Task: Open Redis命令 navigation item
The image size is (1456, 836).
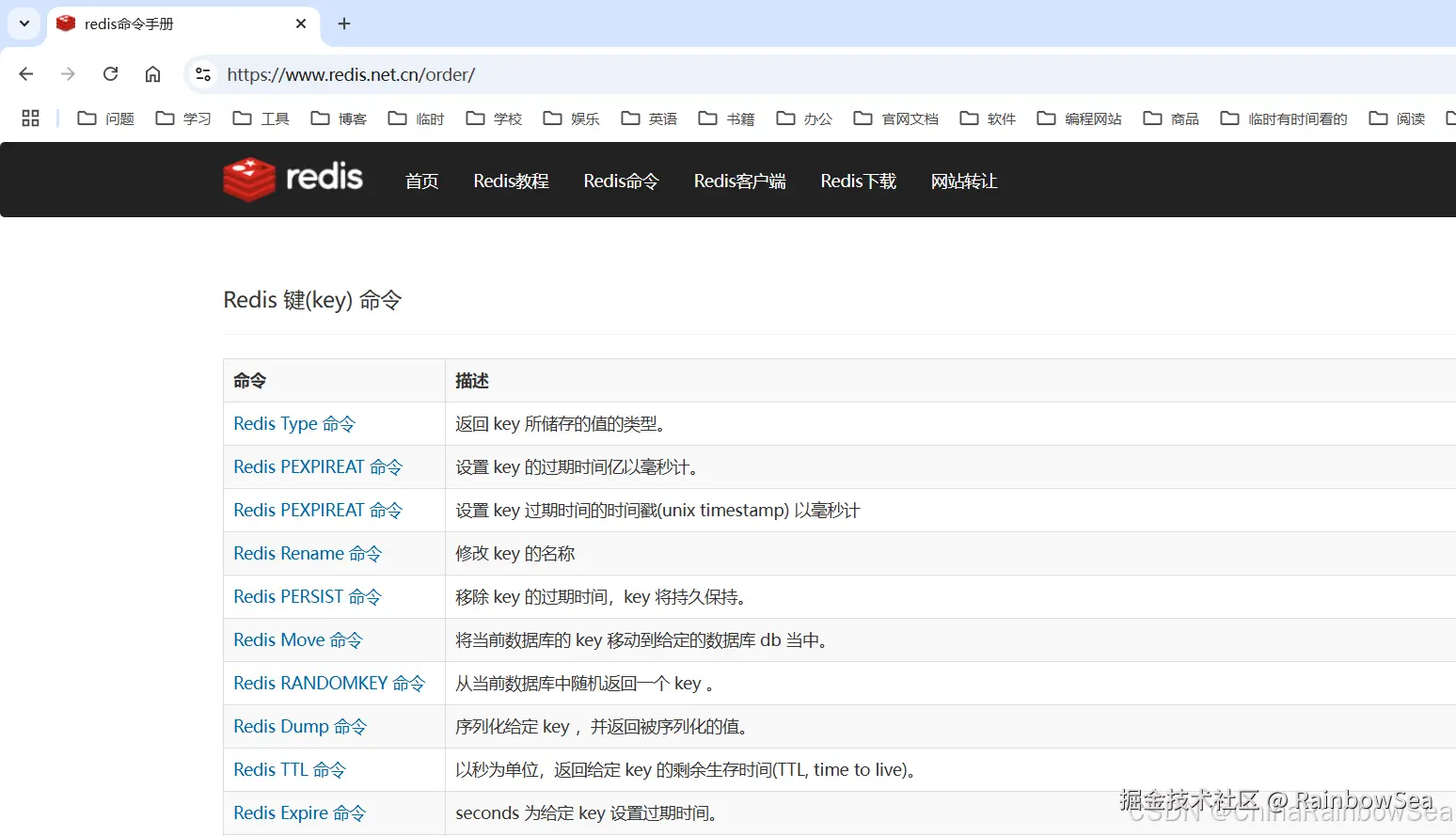Action: pos(621,181)
